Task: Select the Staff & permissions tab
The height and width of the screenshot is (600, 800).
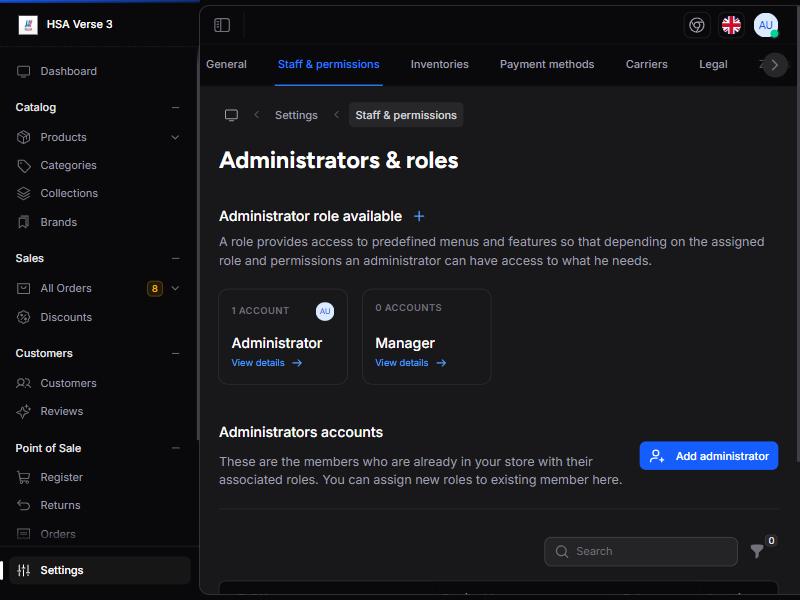Action: coord(329,64)
